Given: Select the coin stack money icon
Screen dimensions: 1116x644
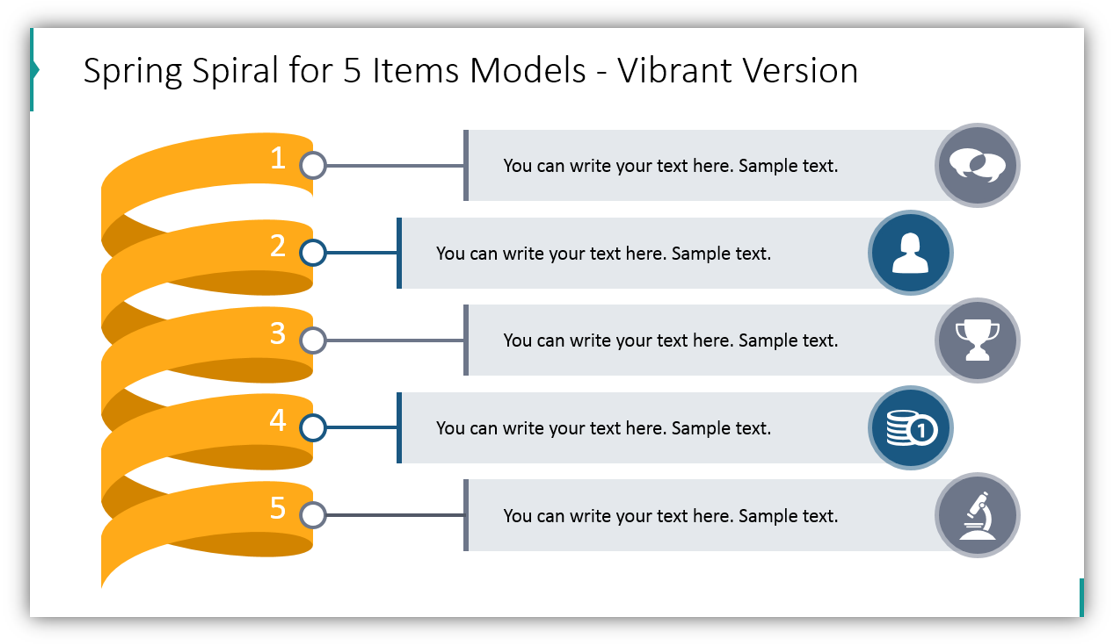Looking at the screenshot, I should pyautogui.click(x=910, y=428).
